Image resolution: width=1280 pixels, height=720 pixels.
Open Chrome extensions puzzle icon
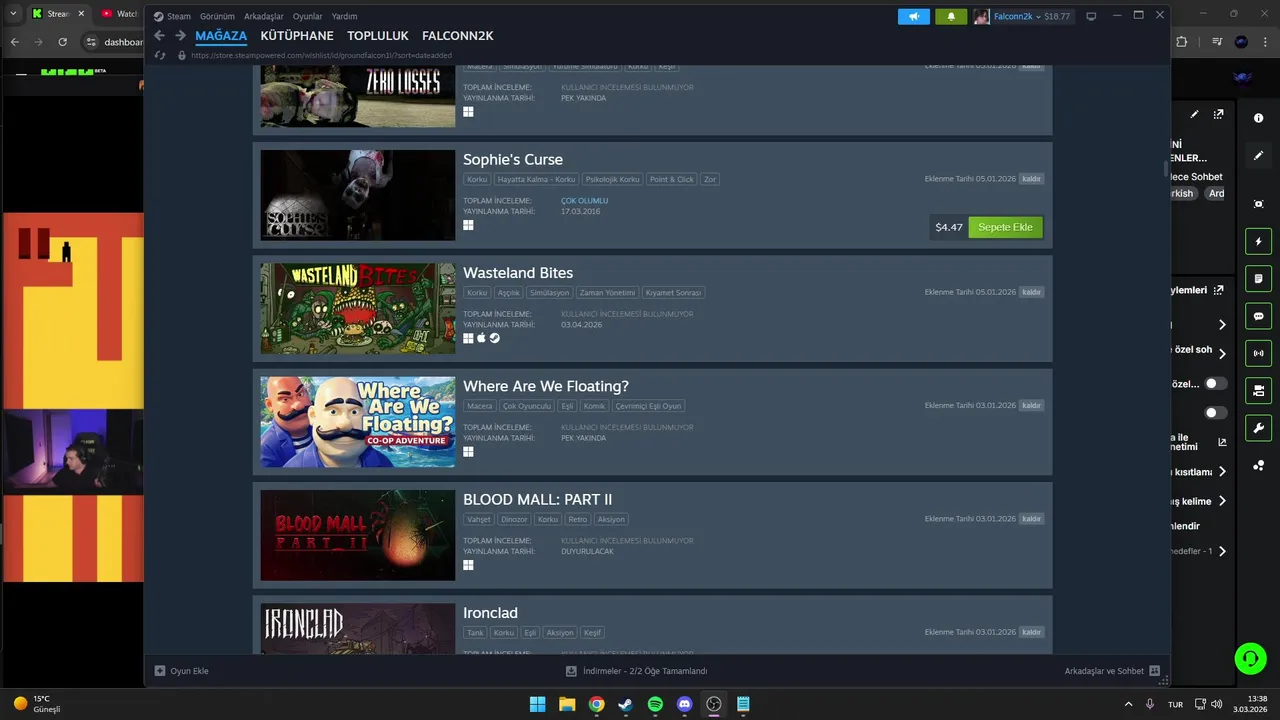tap(1181, 42)
